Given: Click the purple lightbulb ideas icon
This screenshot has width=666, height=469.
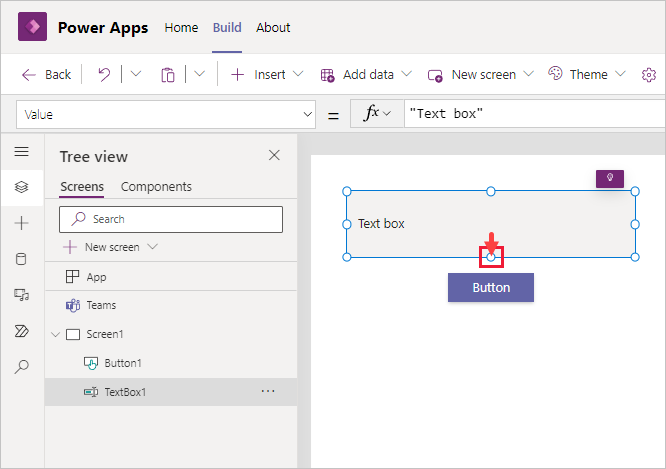Looking at the screenshot, I should coord(610,178).
